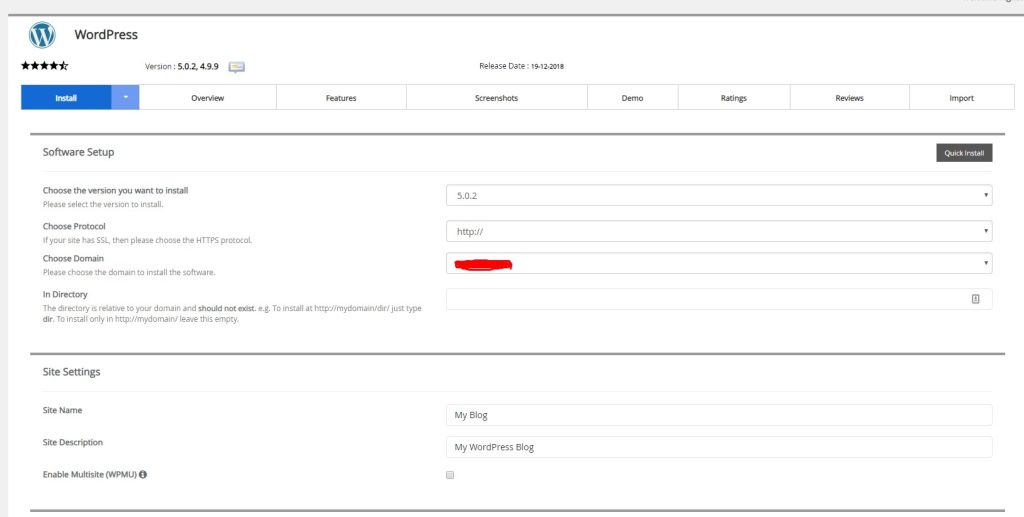The width and height of the screenshot is (1024, 517).
Task: Click the In Directory label
Action: (x=65, y=294)
